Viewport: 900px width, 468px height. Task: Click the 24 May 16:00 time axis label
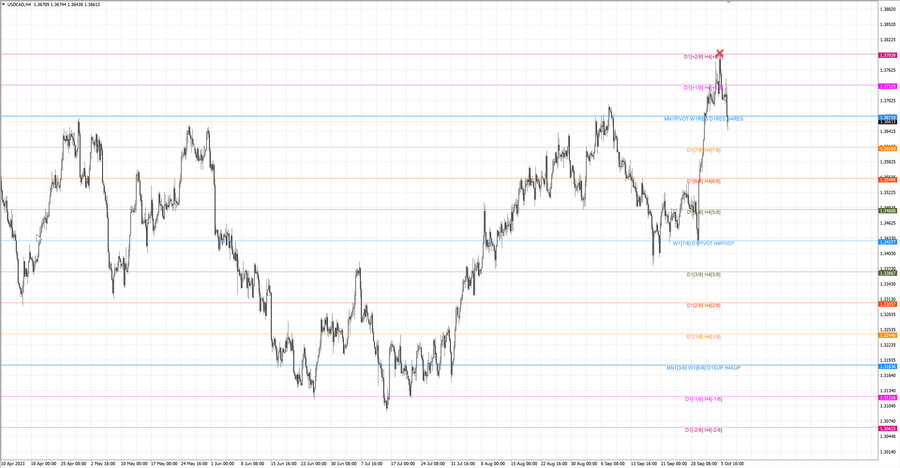click(194, 463)
